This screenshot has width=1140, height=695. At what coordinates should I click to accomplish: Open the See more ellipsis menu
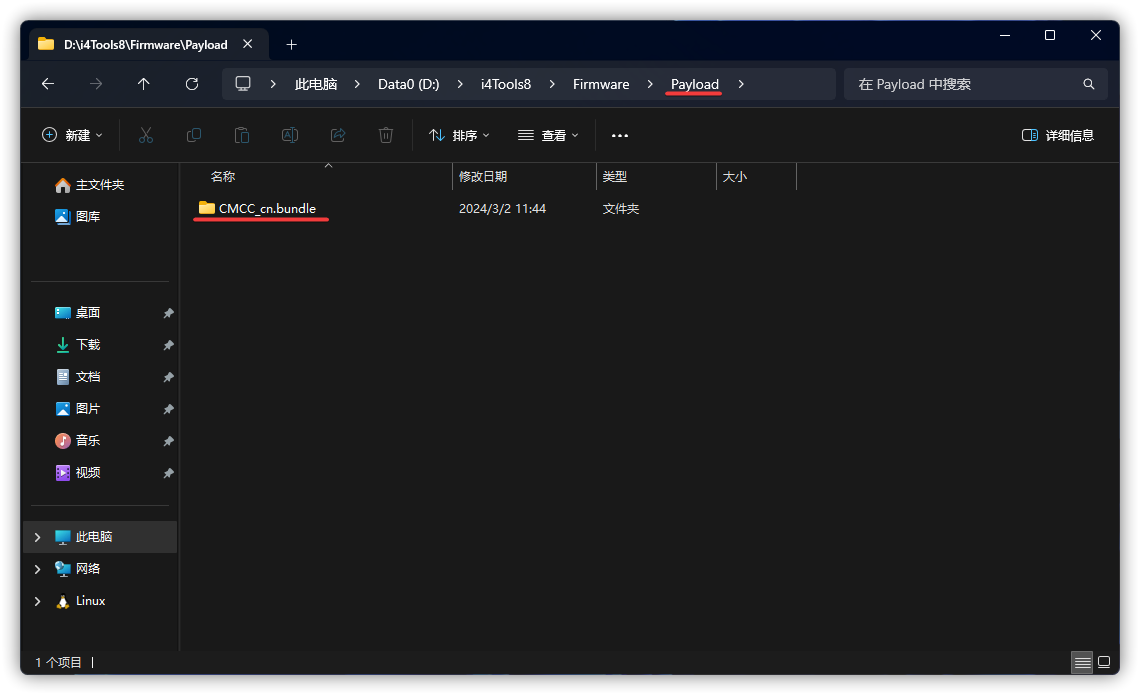click(620, 135)
